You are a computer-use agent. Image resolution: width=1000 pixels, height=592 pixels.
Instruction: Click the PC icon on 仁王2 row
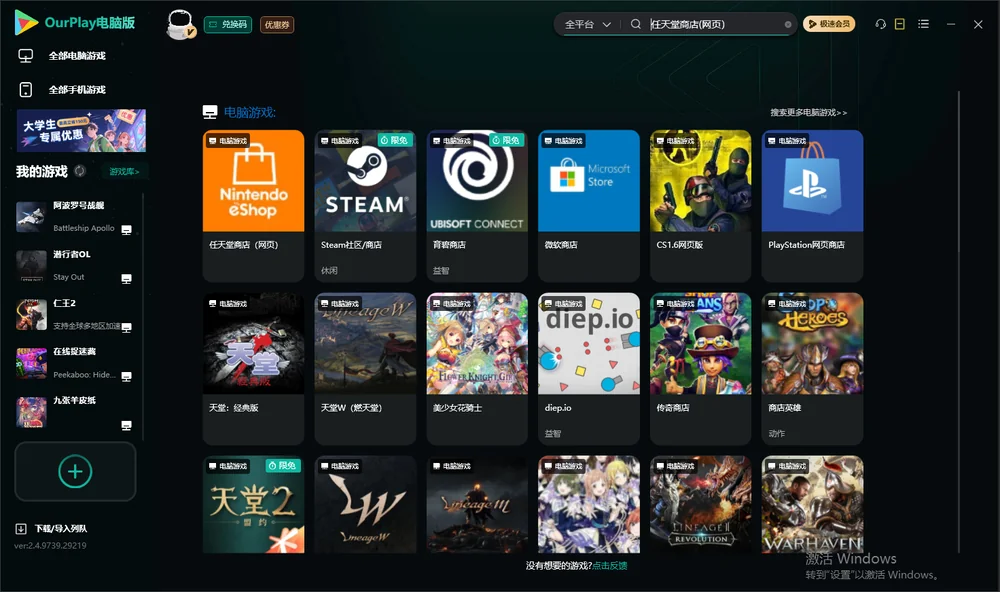126,327
